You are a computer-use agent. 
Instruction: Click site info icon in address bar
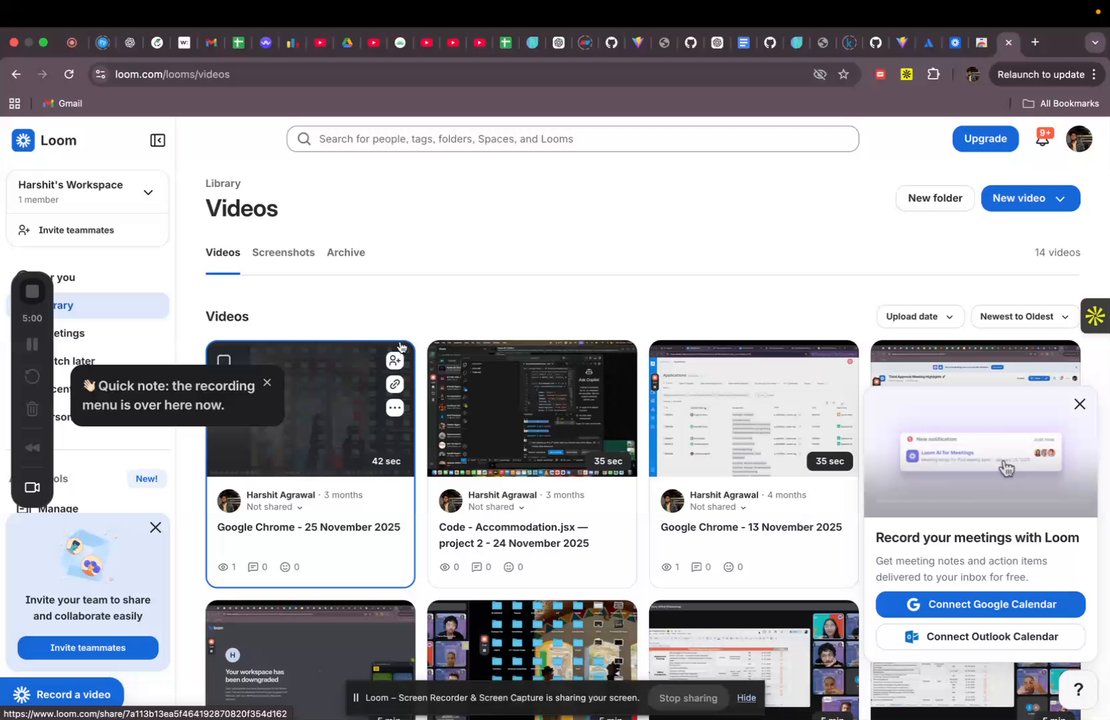(101, 74)
